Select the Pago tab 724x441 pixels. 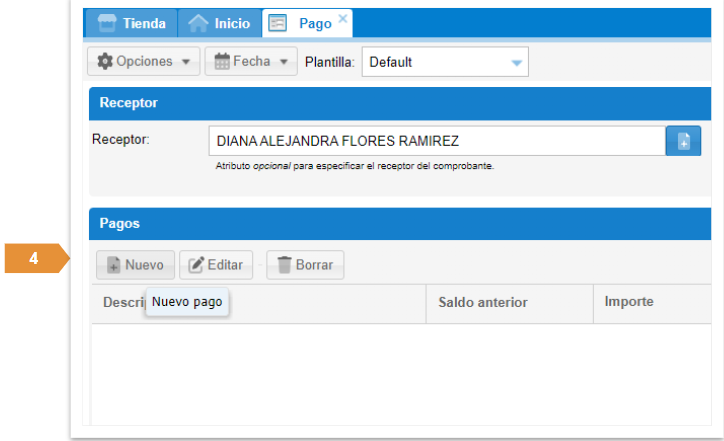[x=306, y=23]
